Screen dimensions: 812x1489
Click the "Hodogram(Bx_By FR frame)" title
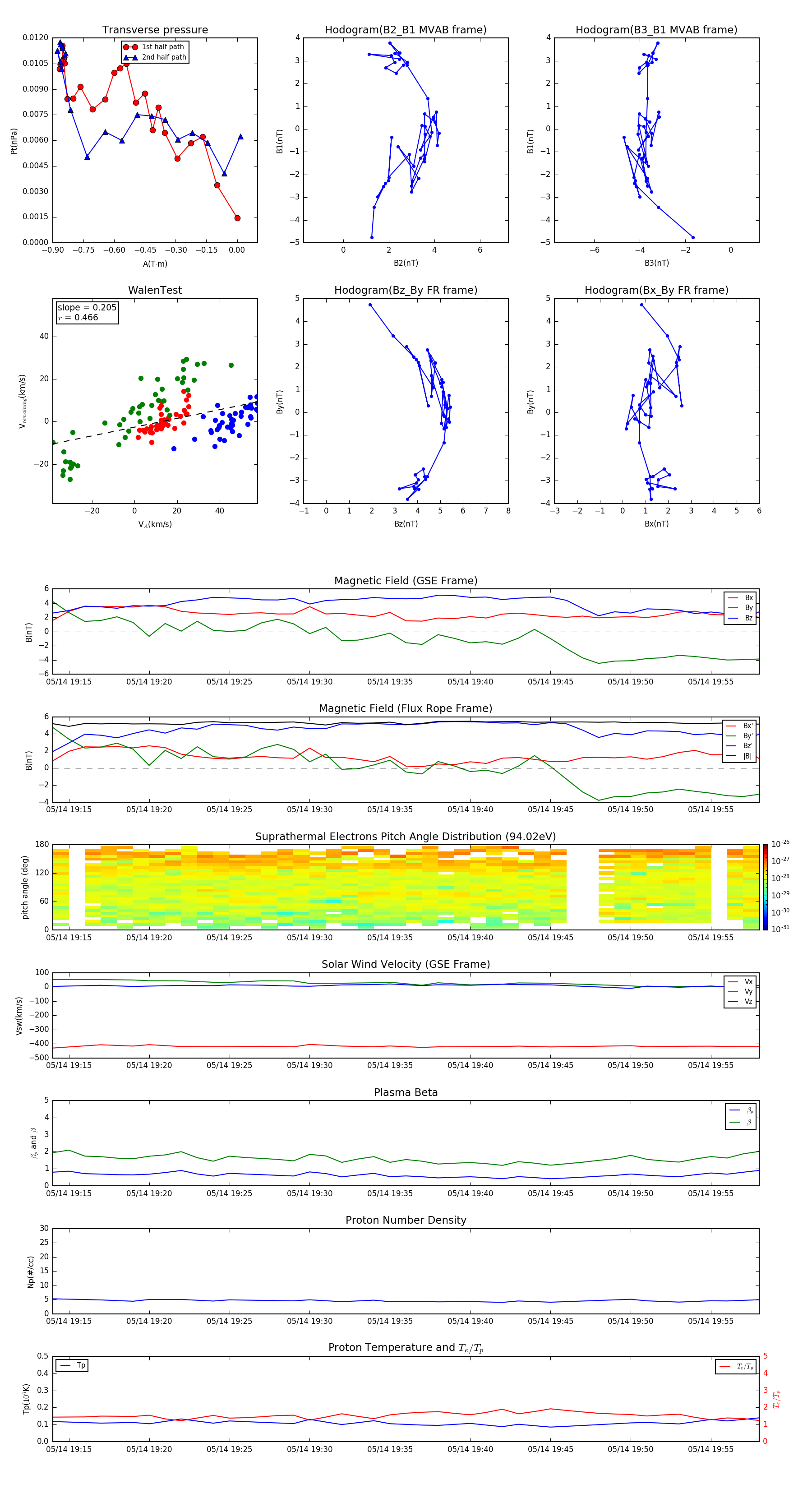pyautogui.click(x=656, y=290)
